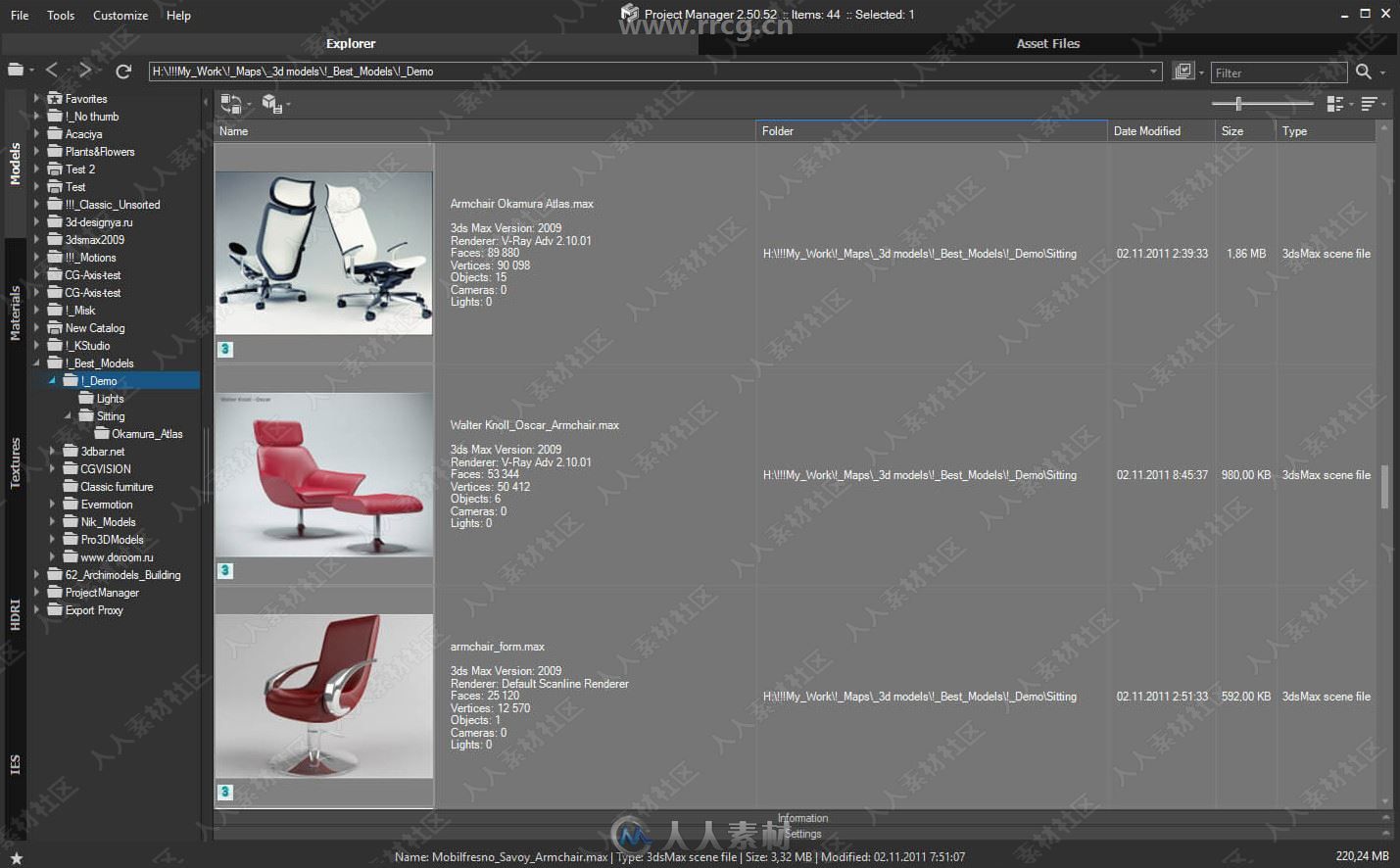
Task: Click the favorites star icon in status bar
Action: click(x=16, y=858)
